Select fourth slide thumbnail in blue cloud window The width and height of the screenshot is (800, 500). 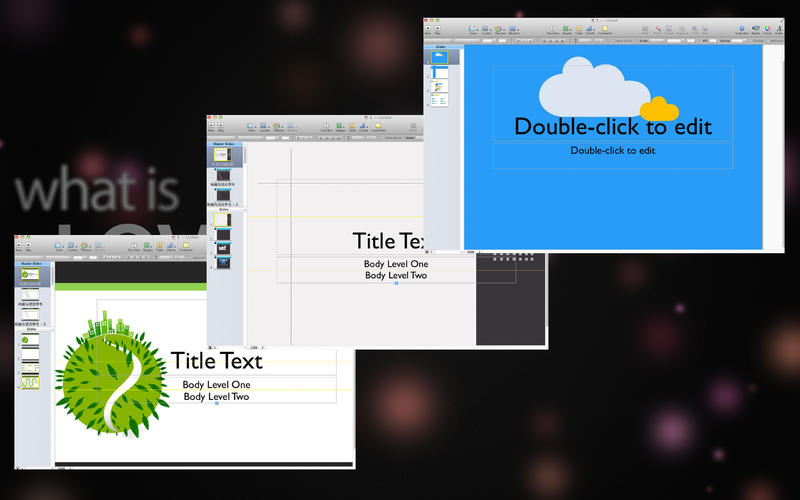[439, 99]
